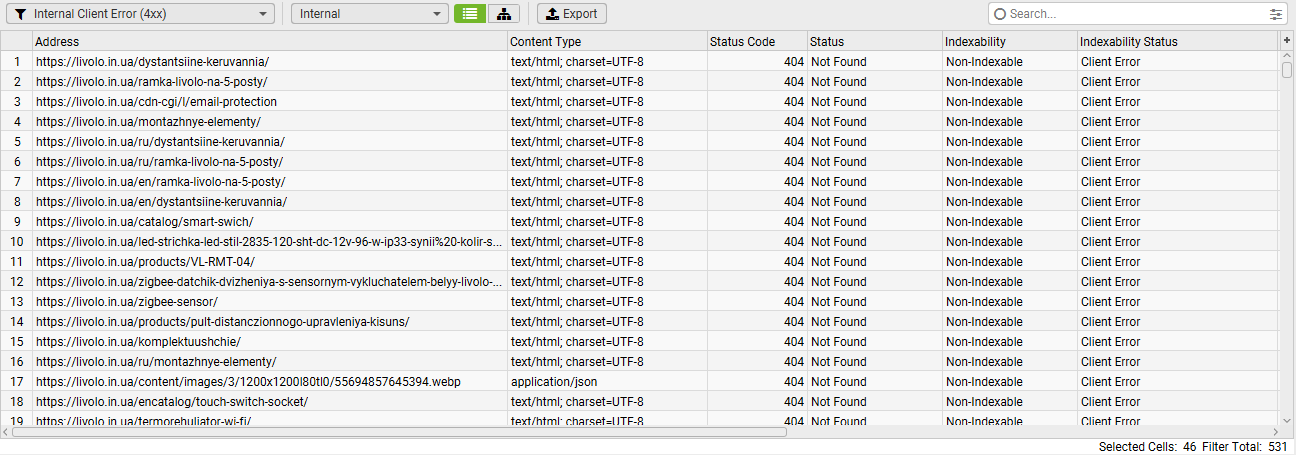Click the horizontal scrollbar left arrow
Viewport: 1296px width, 455px height.
[x=6, y=432]
